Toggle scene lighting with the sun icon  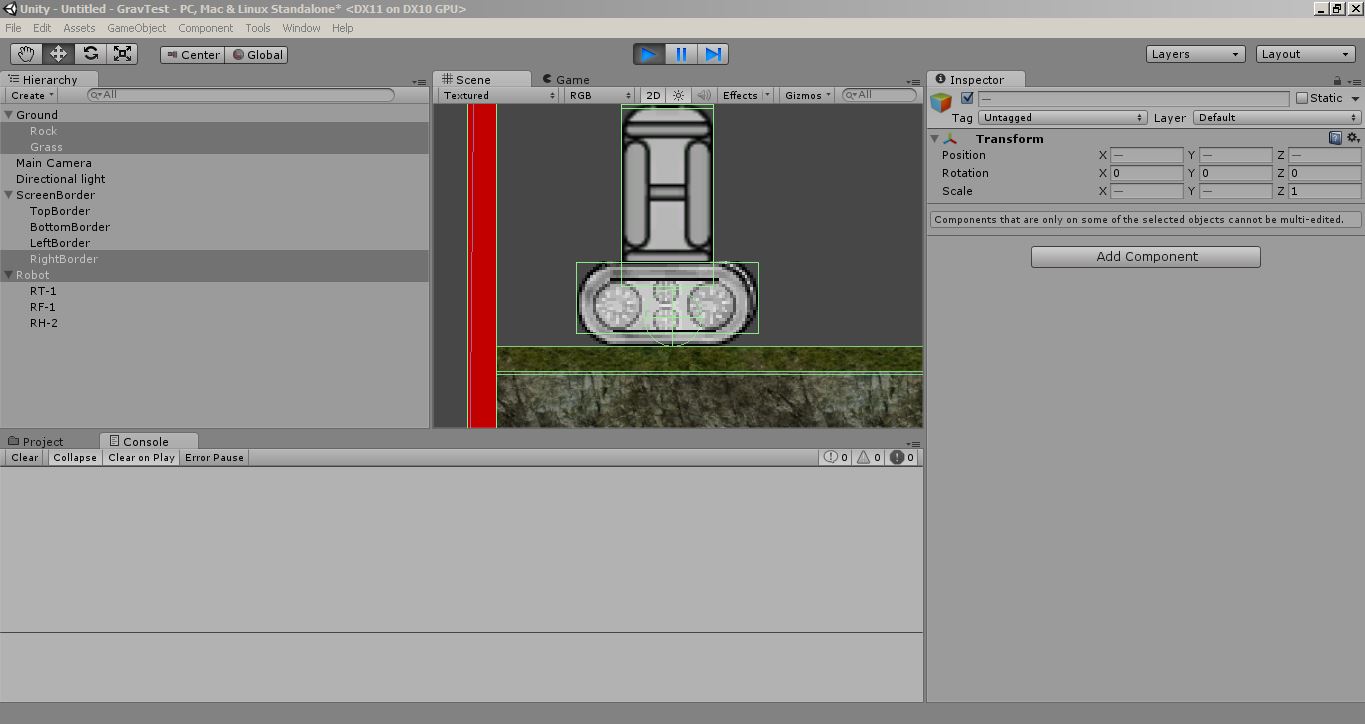pos(677,95)
